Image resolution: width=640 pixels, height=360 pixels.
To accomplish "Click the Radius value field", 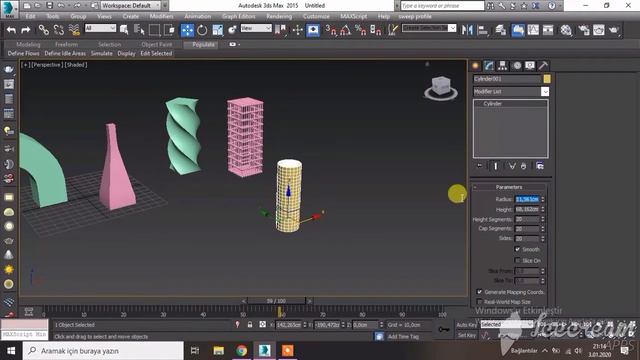I will [x=527, y=199].
